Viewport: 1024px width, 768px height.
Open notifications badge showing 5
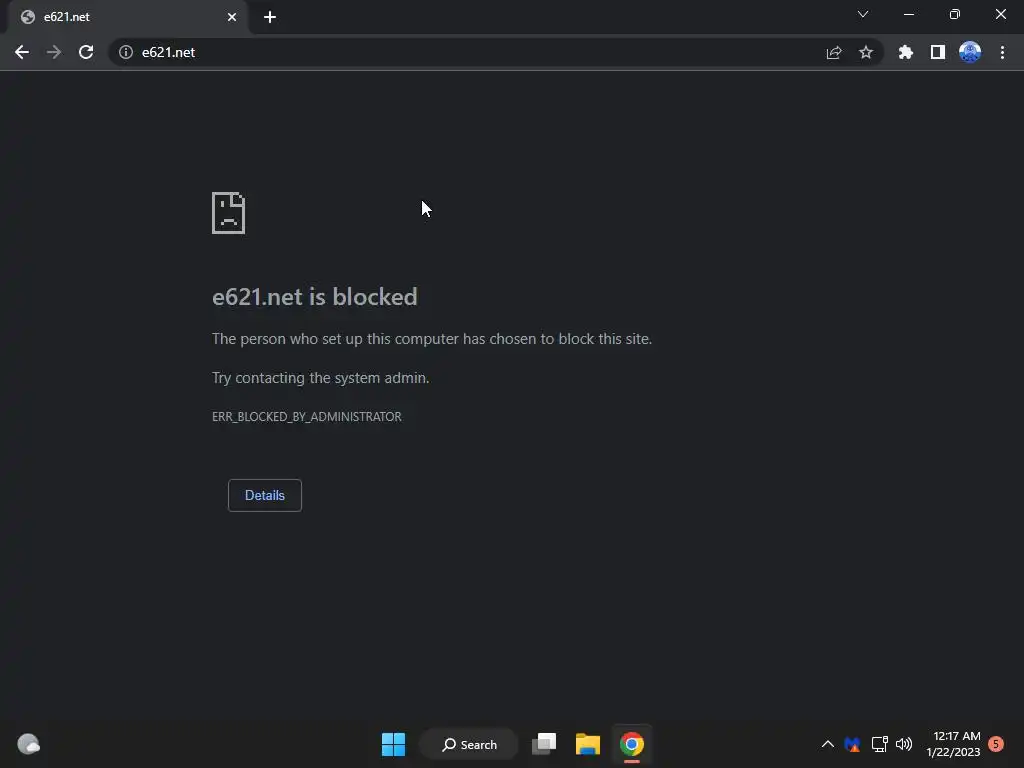point(996,744)
